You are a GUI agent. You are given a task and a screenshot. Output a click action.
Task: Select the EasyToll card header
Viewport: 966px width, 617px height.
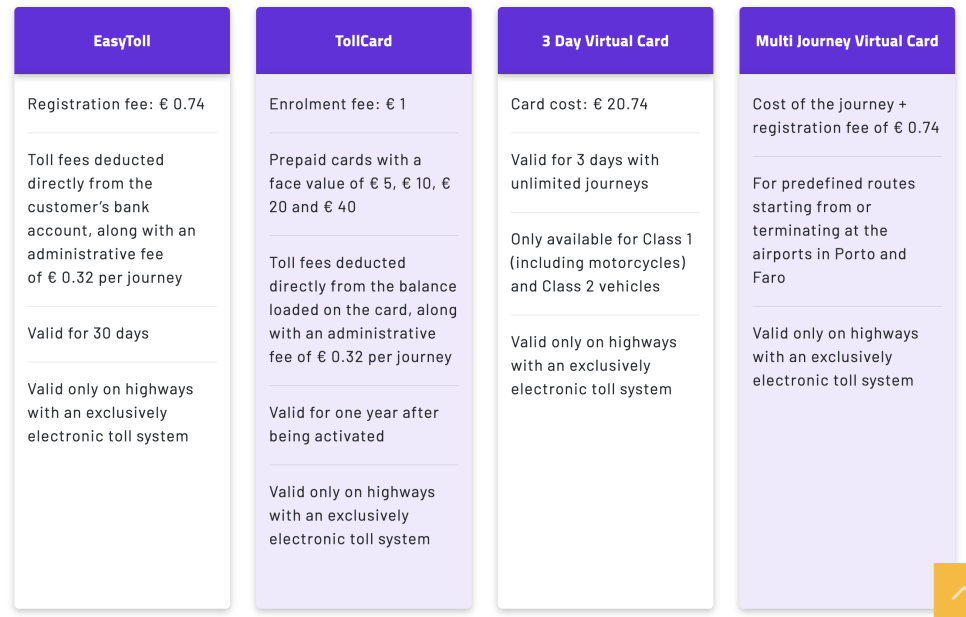(x=122, y=41)
